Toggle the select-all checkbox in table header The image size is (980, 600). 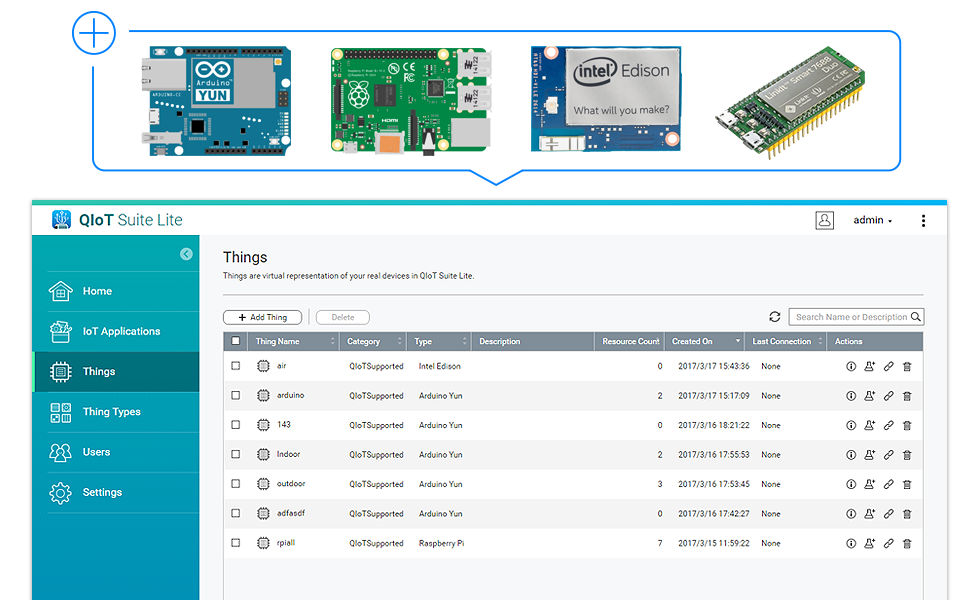(236, 341)
